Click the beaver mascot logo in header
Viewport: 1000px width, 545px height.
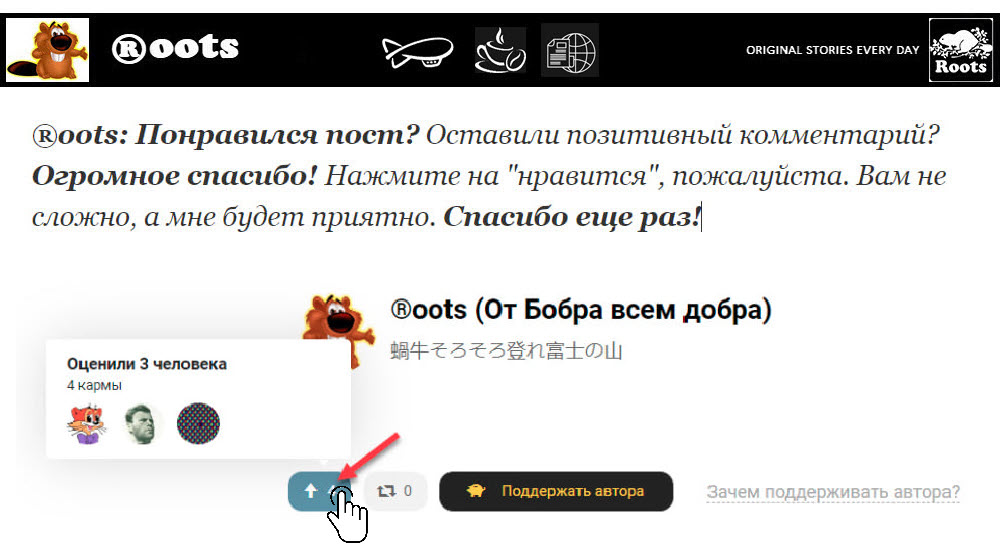[48, 50]
